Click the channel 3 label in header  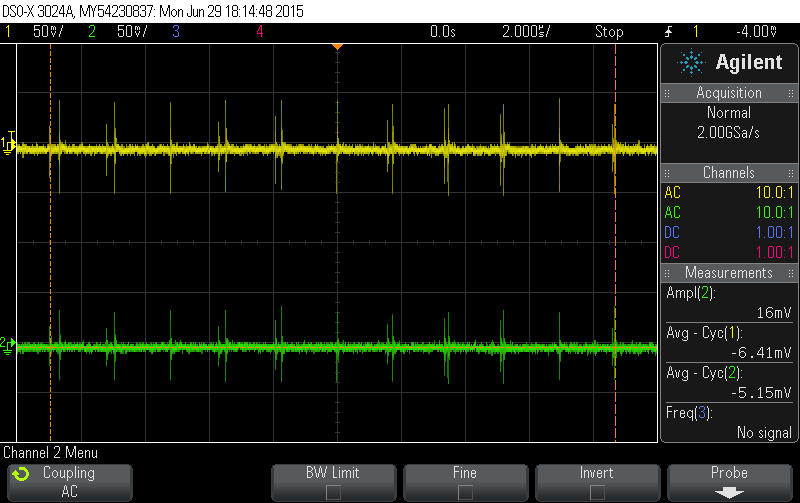click(x=176, y=32)
